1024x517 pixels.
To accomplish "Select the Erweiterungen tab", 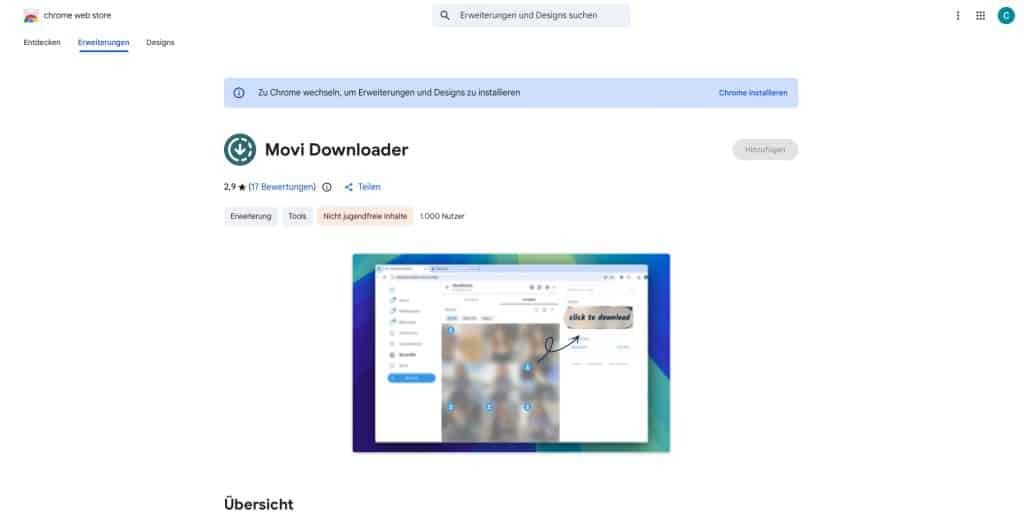I will pyautogui.click(x=103, y=42).
